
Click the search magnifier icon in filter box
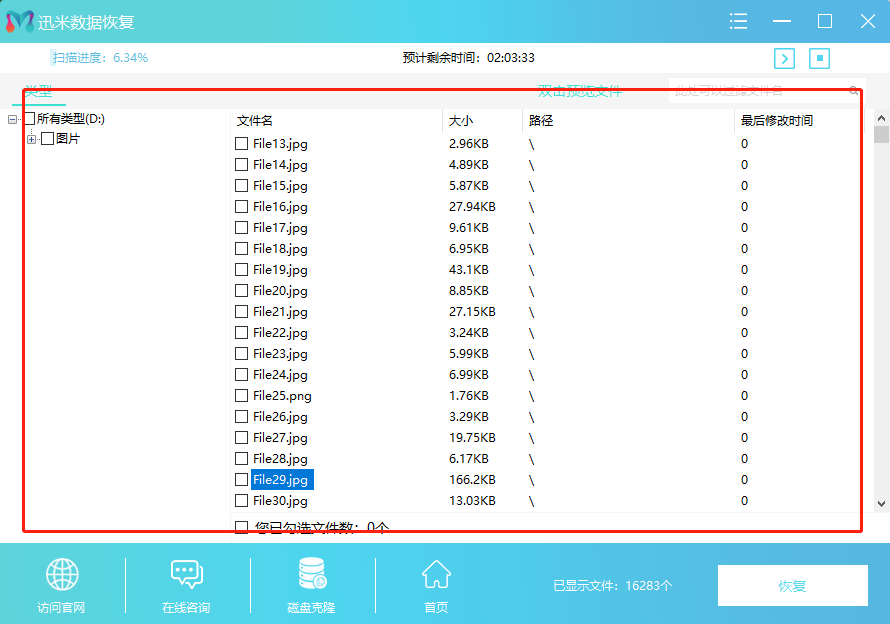point(853,91)
